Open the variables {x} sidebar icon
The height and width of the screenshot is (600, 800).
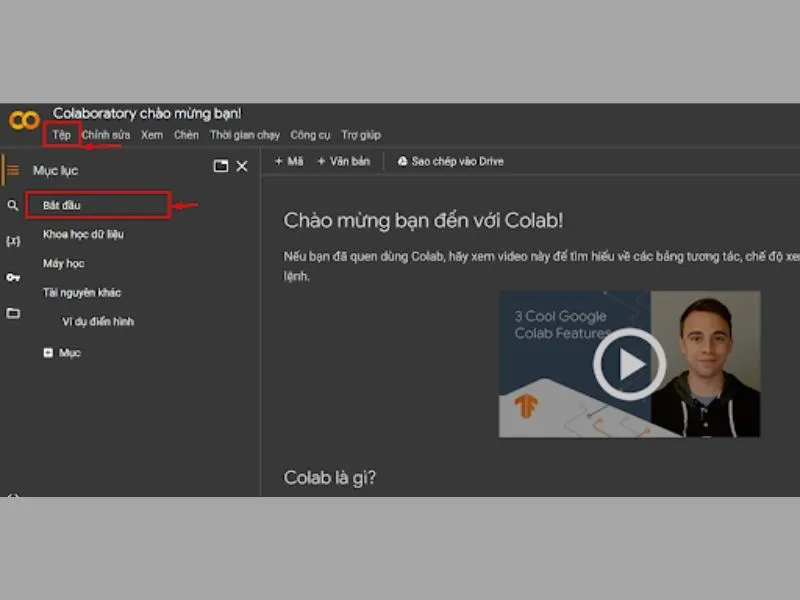pos(13,241)
